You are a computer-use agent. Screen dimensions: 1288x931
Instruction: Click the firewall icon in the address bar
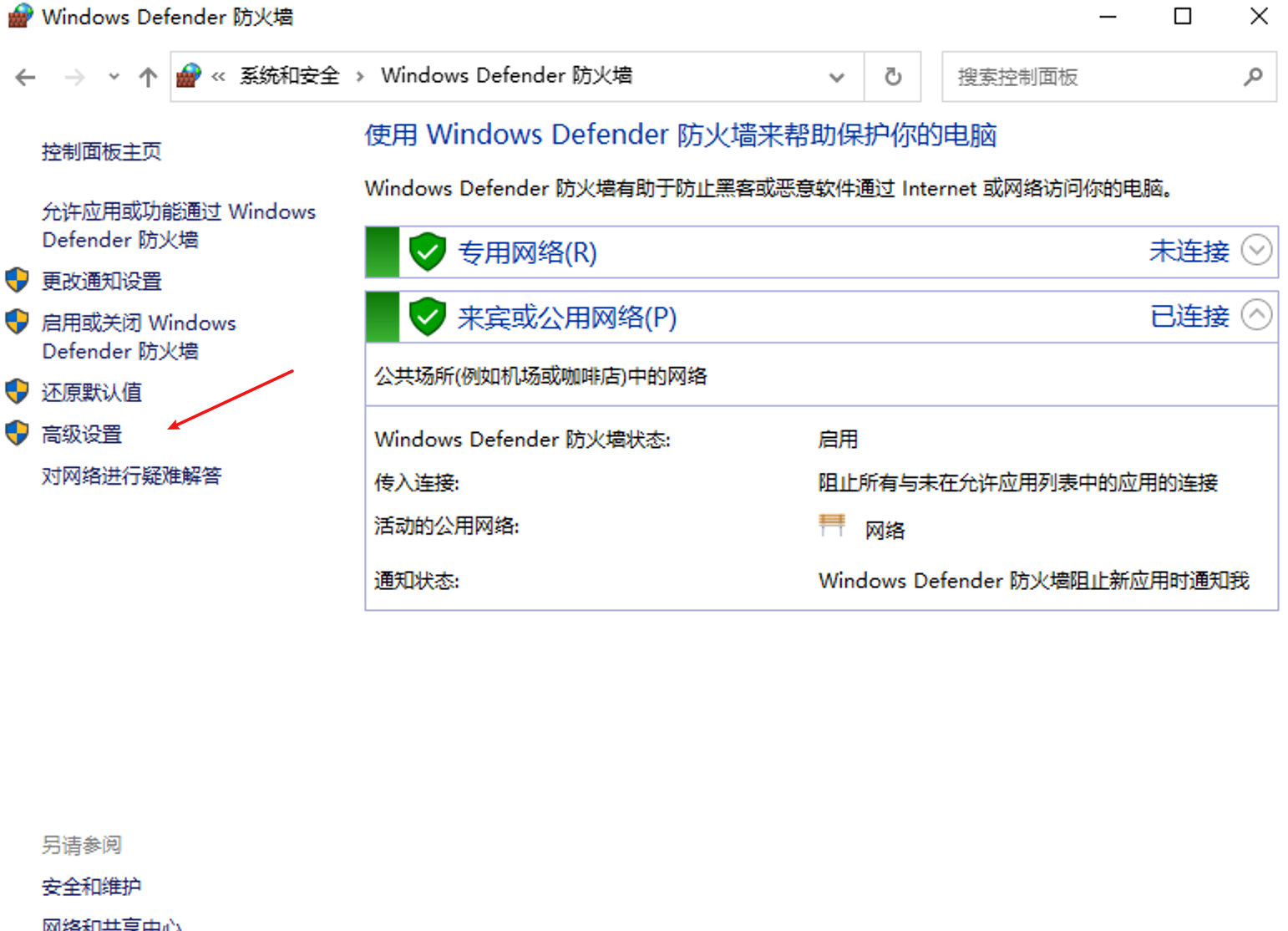click(189, 76)
